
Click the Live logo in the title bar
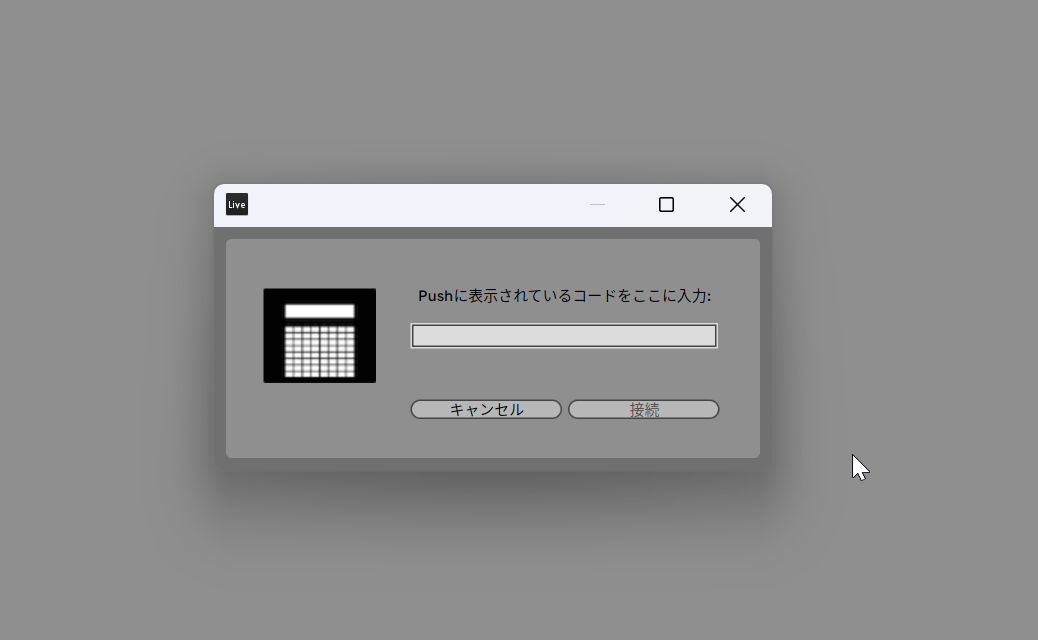point(236,205)
